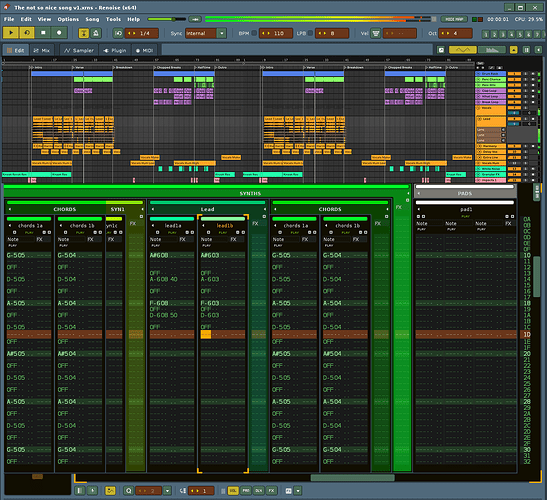The width and height of the screenshot is (547, 500).
Task: Toggle the disk browser icon in the upper frame
Action: tap(441, 50)
